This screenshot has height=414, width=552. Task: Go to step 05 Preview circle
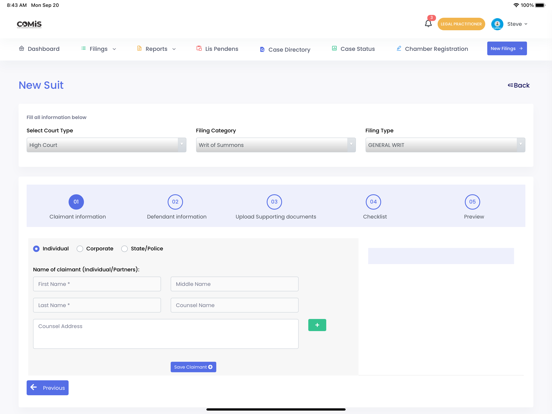coord(472,202)
